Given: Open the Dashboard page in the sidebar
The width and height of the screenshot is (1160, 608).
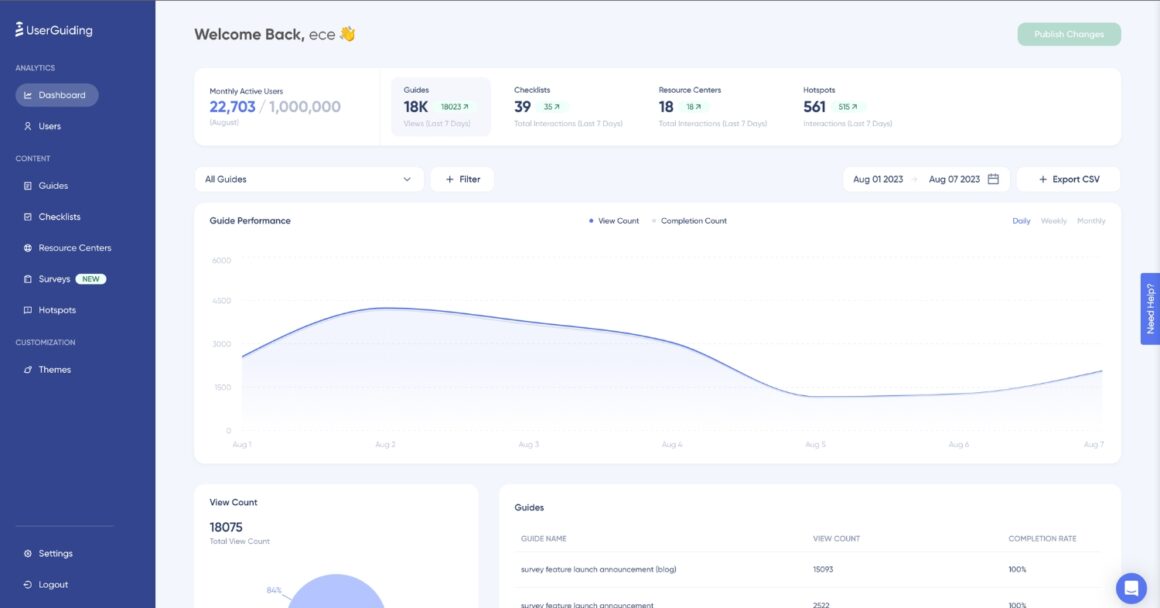Looking at the screenshot, I should (57, 95).
